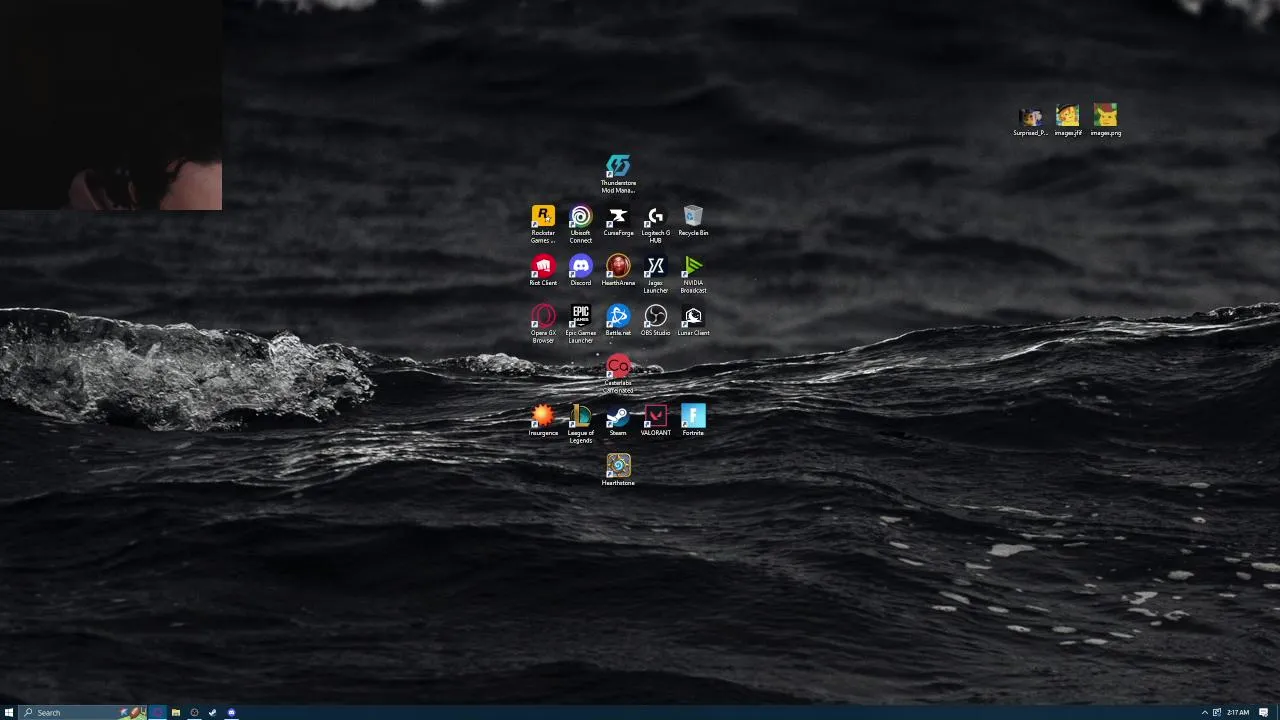Viewport: 1280px width, 720px height.
Task: Click the Casterlabs Caffeinated icon
Action: [618, 374]
